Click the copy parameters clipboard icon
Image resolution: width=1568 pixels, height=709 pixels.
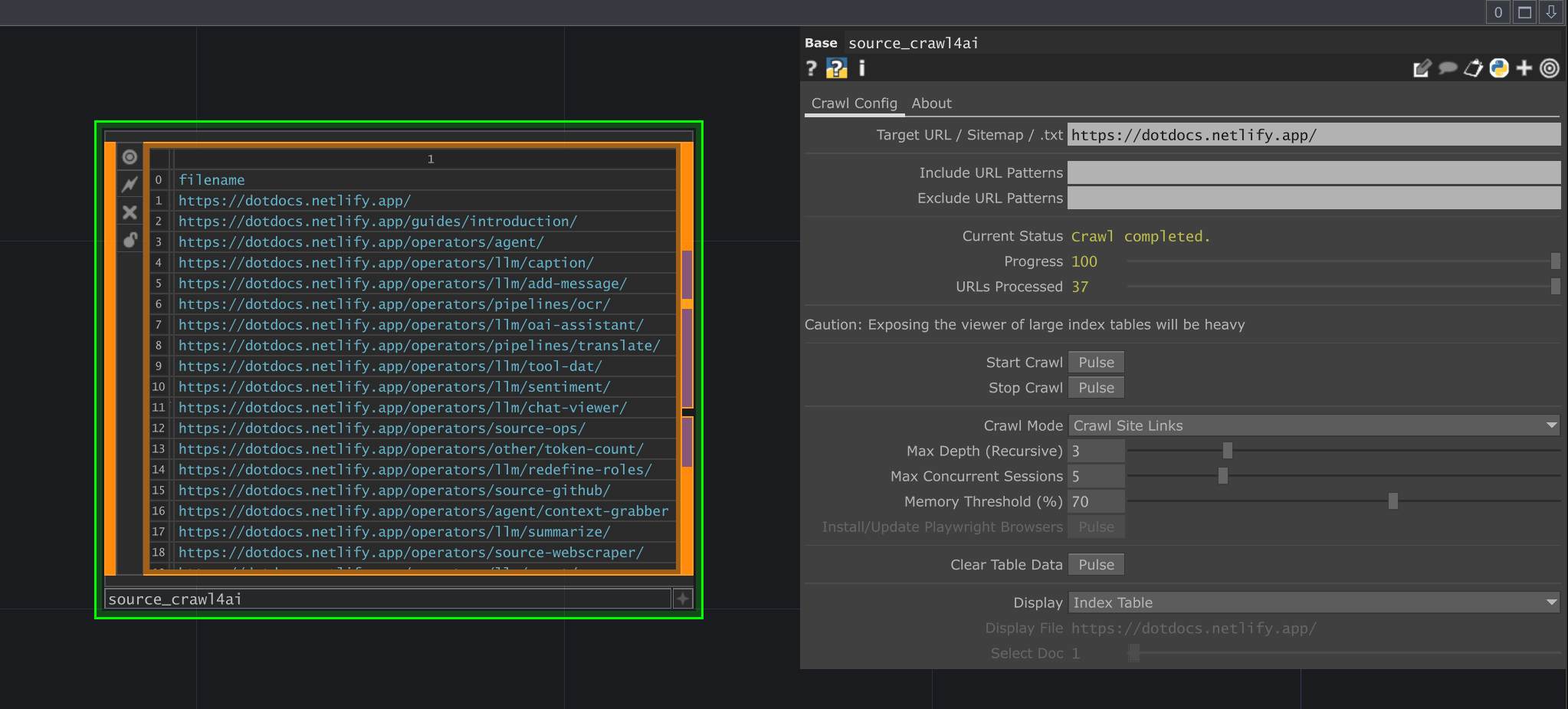click(x=1473, y=68)
